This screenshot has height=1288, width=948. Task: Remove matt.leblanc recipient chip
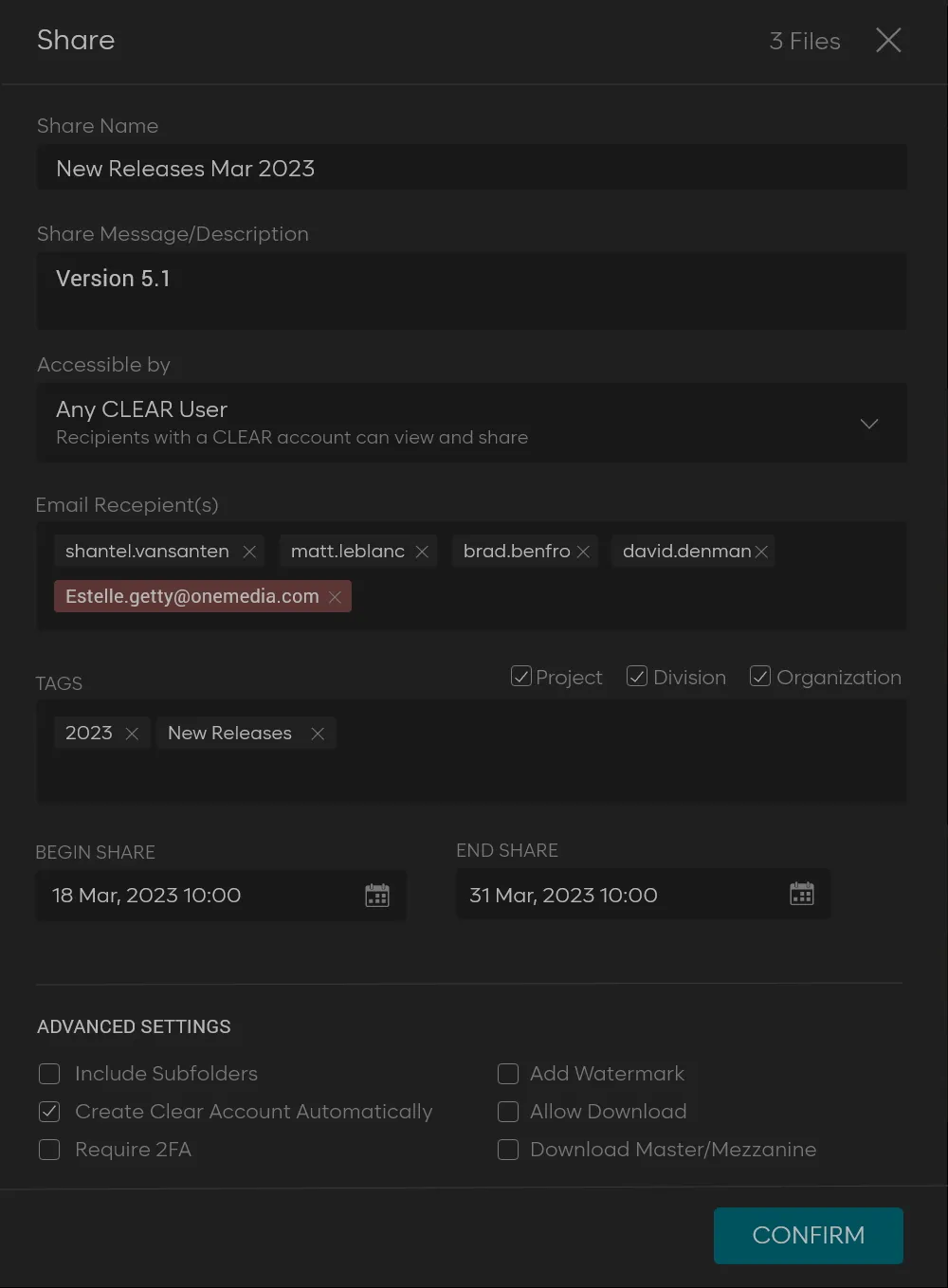tap(422, 552)
